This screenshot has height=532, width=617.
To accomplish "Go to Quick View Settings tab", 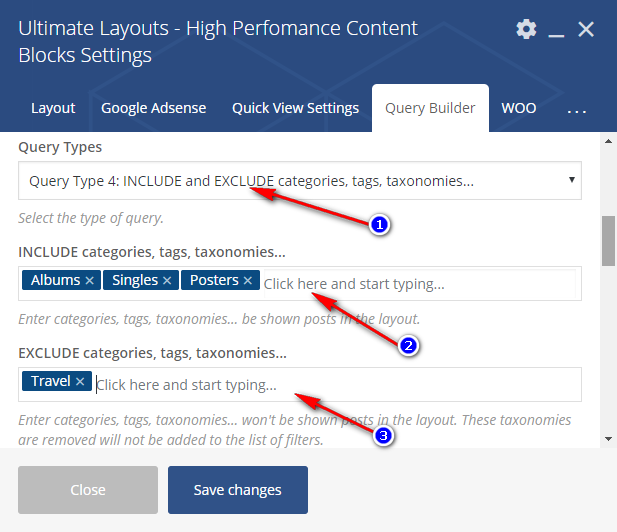I will click(x=295, y=108).
